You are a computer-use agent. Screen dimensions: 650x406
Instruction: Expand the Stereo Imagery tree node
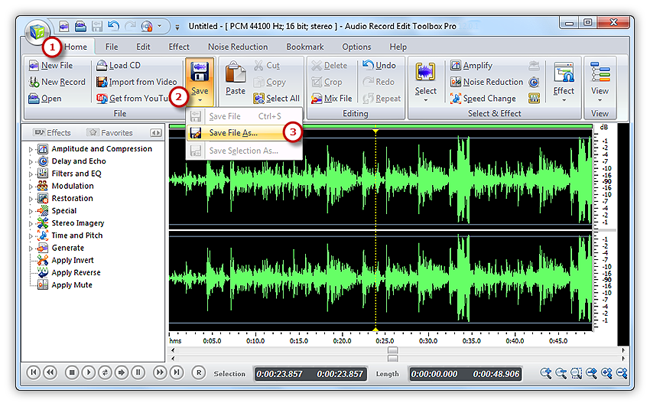(x=30, y=224)
